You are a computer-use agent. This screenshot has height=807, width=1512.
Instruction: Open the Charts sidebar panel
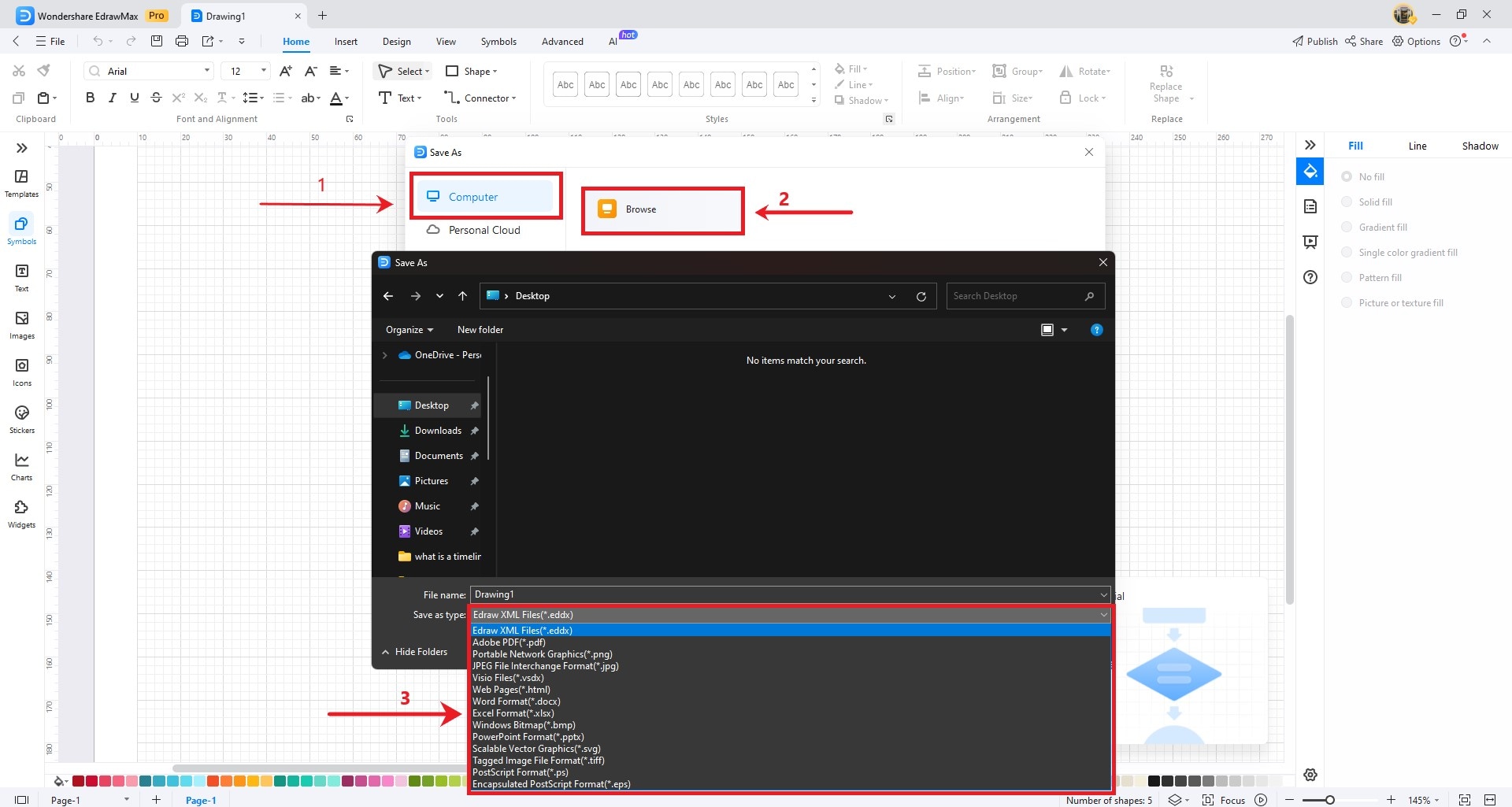(x=21, y=466)
